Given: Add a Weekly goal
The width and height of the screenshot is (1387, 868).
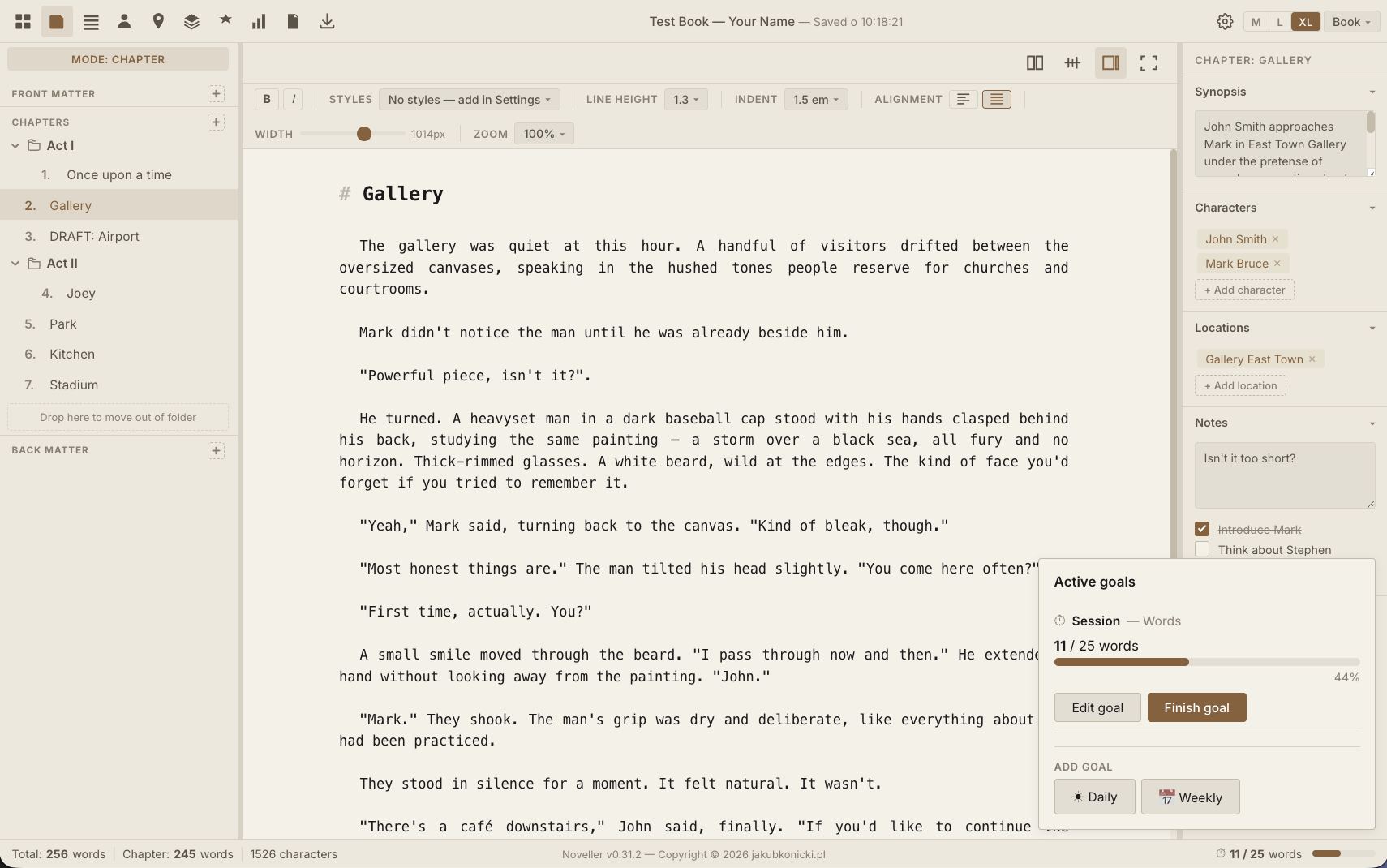Looking at the screenshot, I should [x=1190, y=797].
